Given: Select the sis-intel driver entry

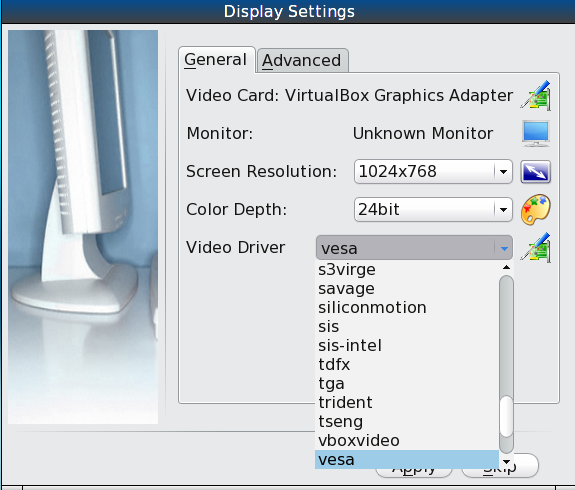Looking at the screenshot, I should [407, 345].
